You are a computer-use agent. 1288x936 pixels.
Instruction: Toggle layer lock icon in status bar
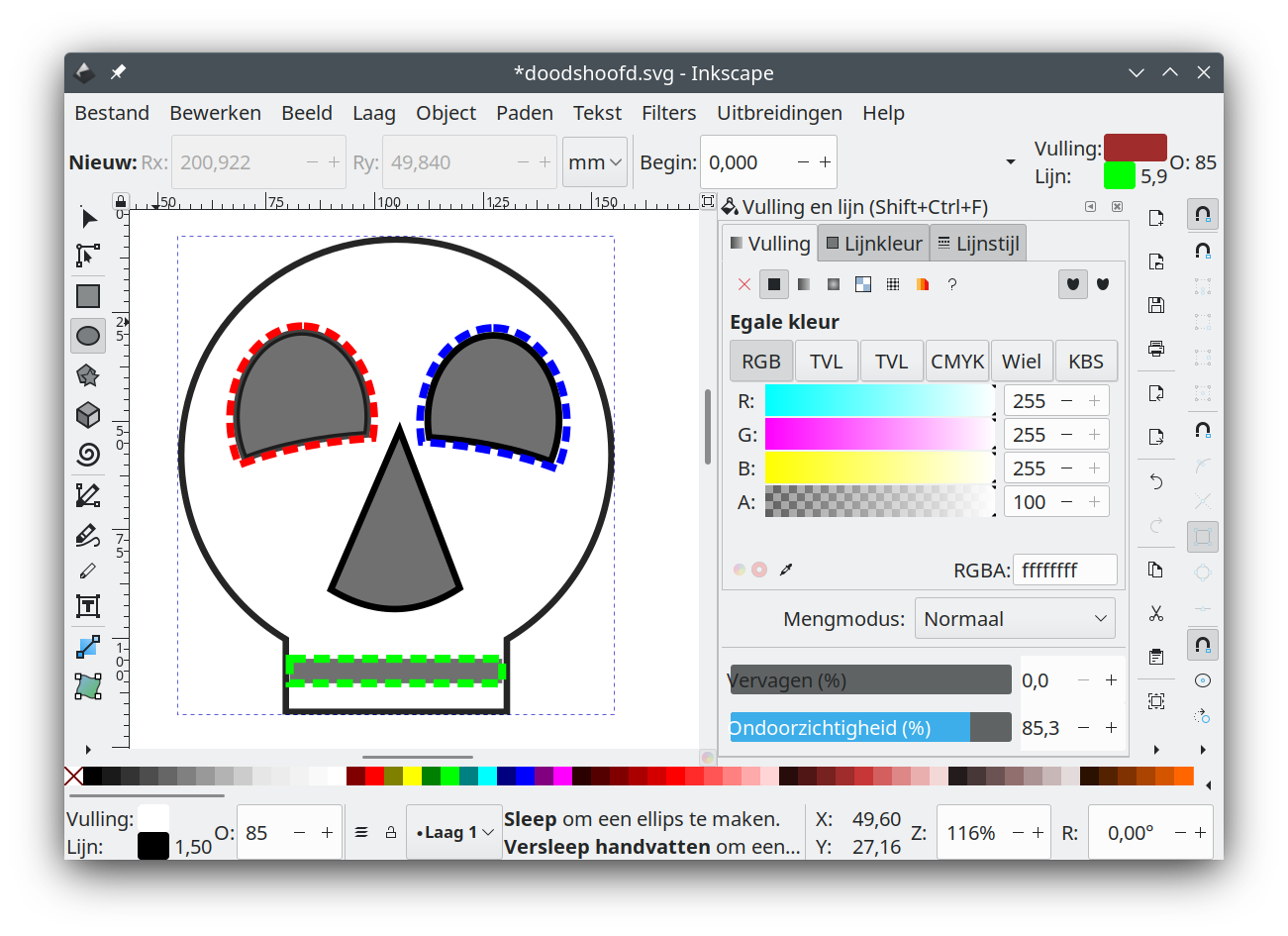click(x=391, y=832)
